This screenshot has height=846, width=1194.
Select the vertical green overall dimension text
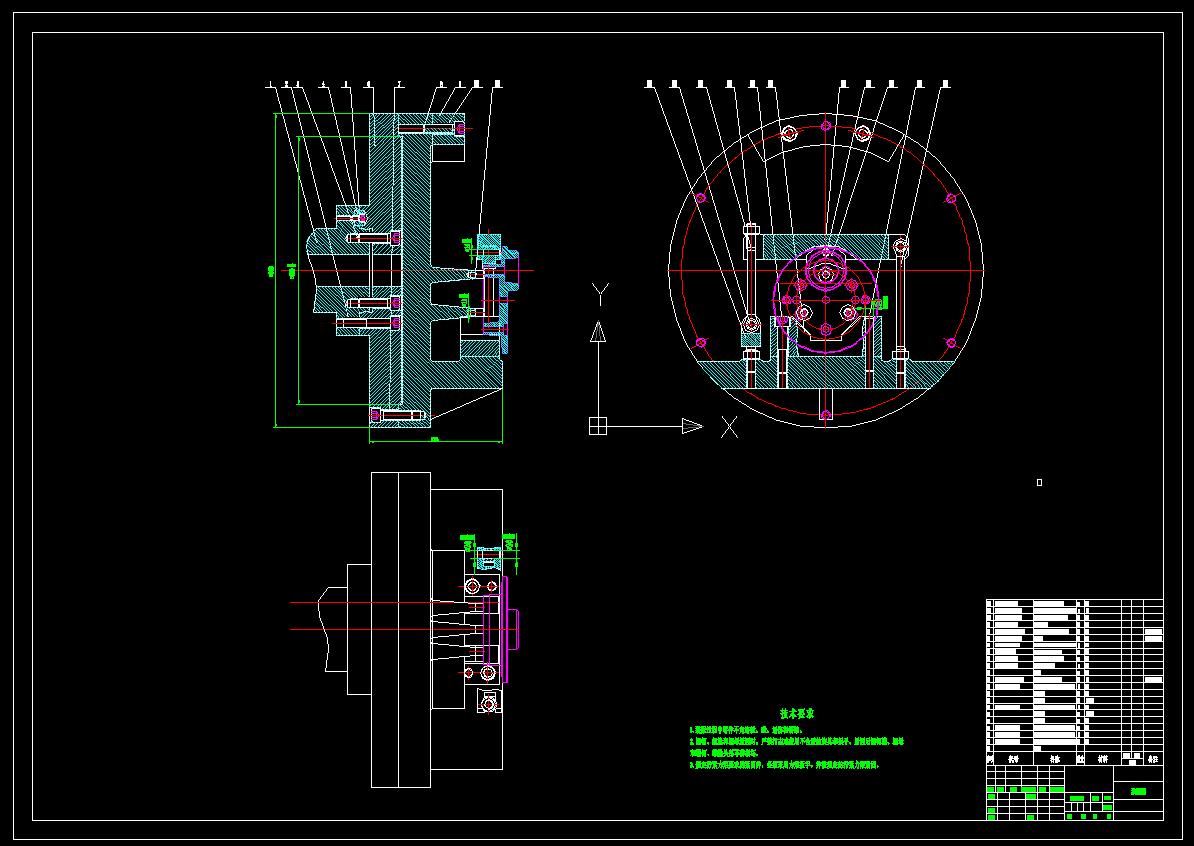coord(271,271)
